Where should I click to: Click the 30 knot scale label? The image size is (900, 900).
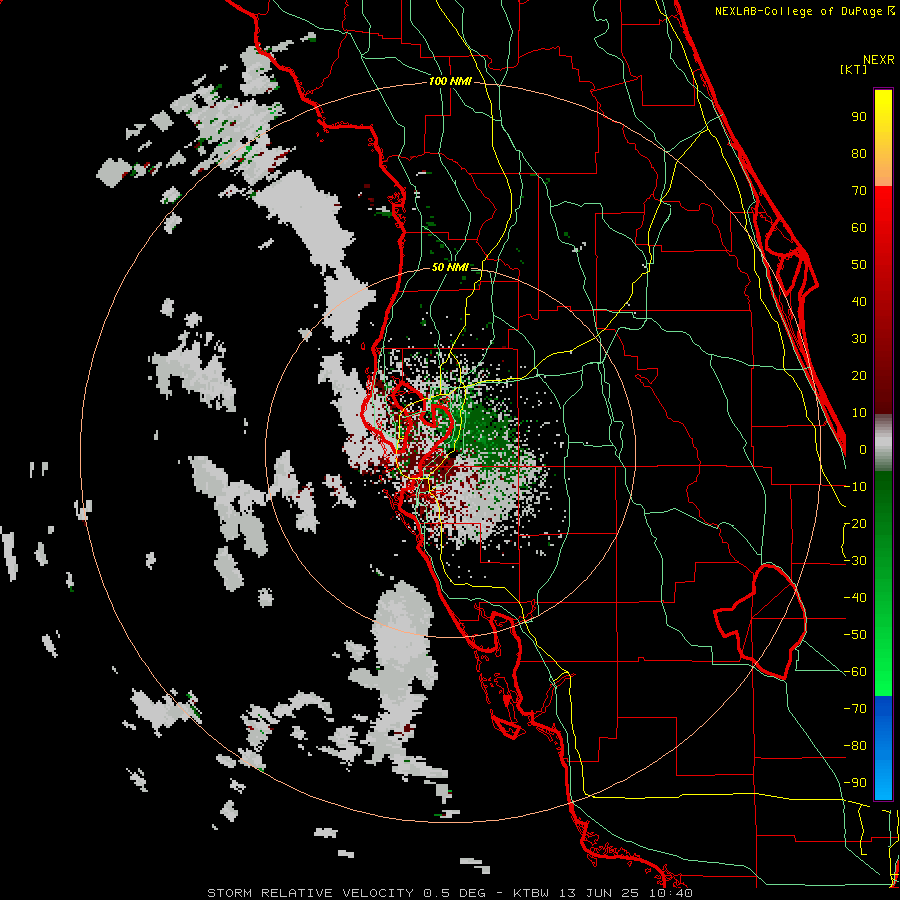coord(859,339)
